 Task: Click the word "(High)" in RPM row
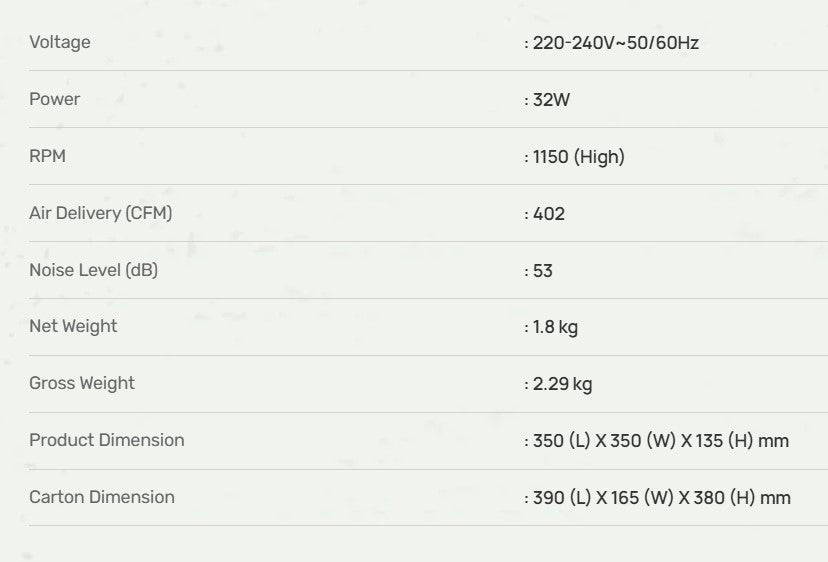[x=599, y=157]
